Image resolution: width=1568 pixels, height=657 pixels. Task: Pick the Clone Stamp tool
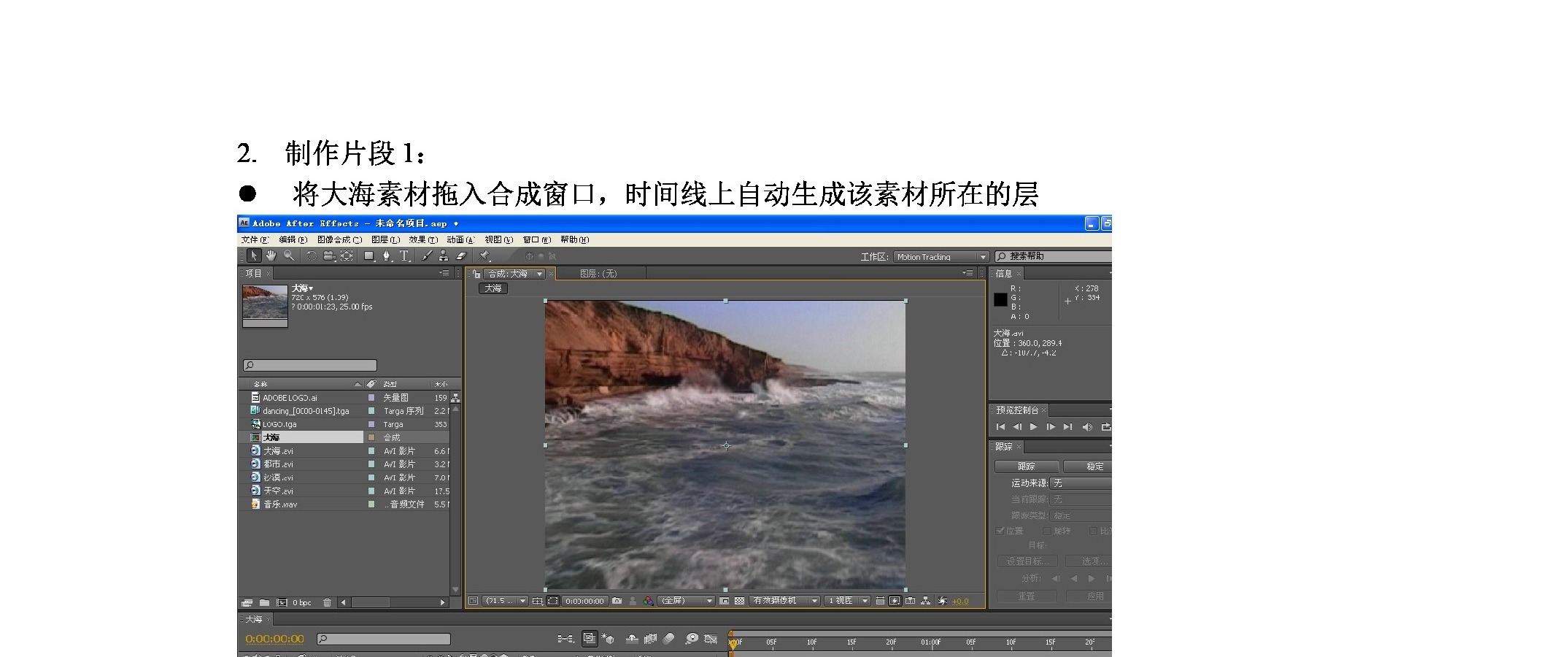(x=444, y=255)
